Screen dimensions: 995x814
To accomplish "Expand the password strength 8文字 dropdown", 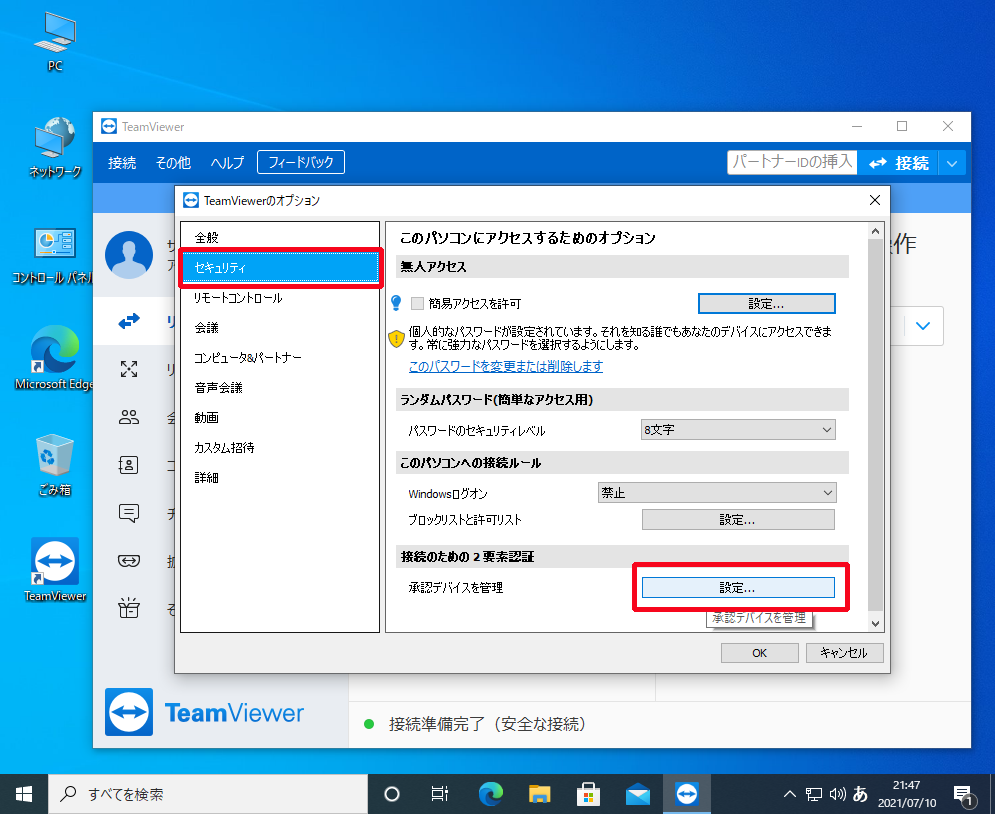I will tap(738, 430).
